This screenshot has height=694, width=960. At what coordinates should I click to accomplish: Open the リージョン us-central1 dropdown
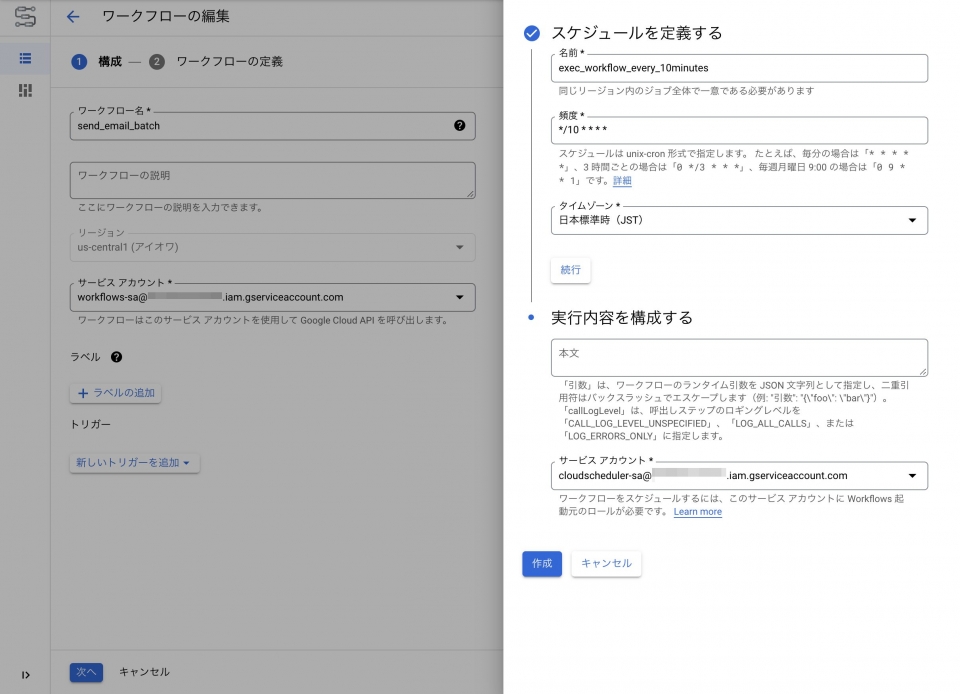click(272, 247)
